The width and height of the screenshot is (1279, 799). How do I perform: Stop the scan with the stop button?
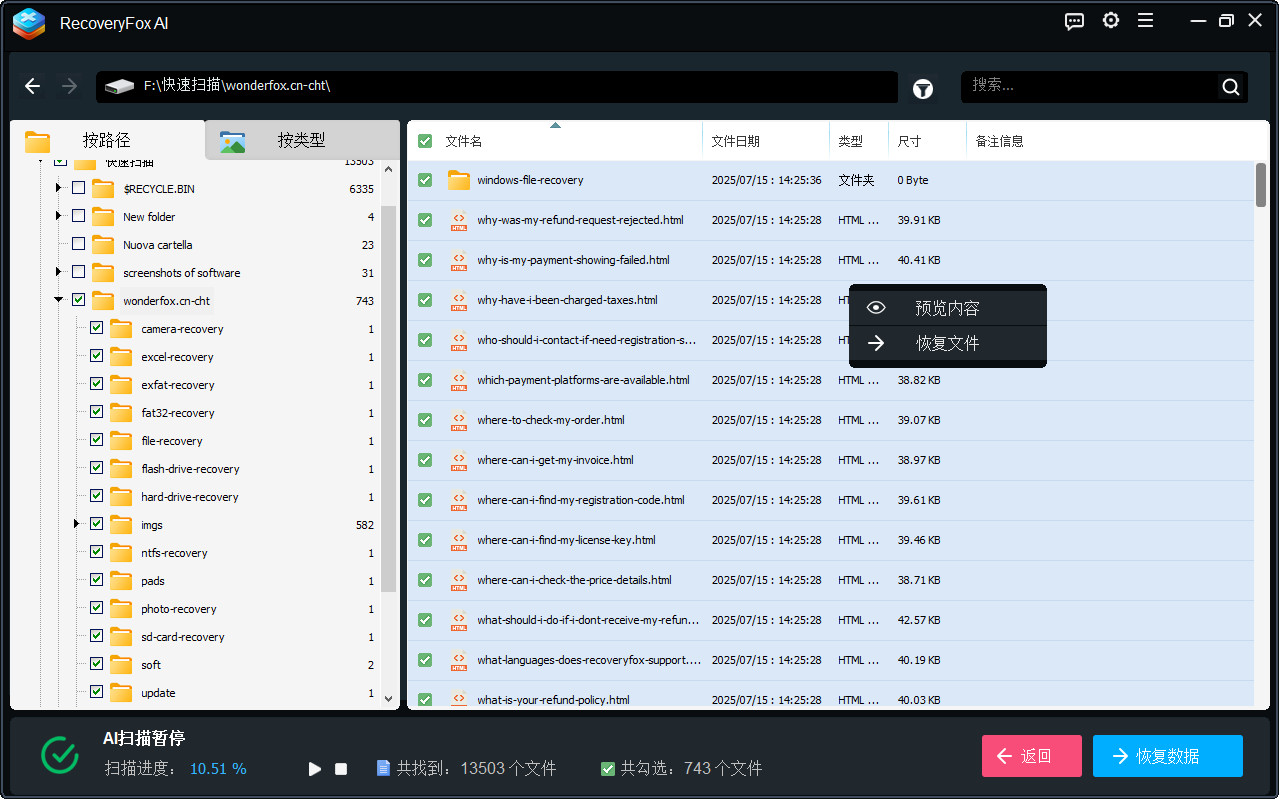pos(341,769)
